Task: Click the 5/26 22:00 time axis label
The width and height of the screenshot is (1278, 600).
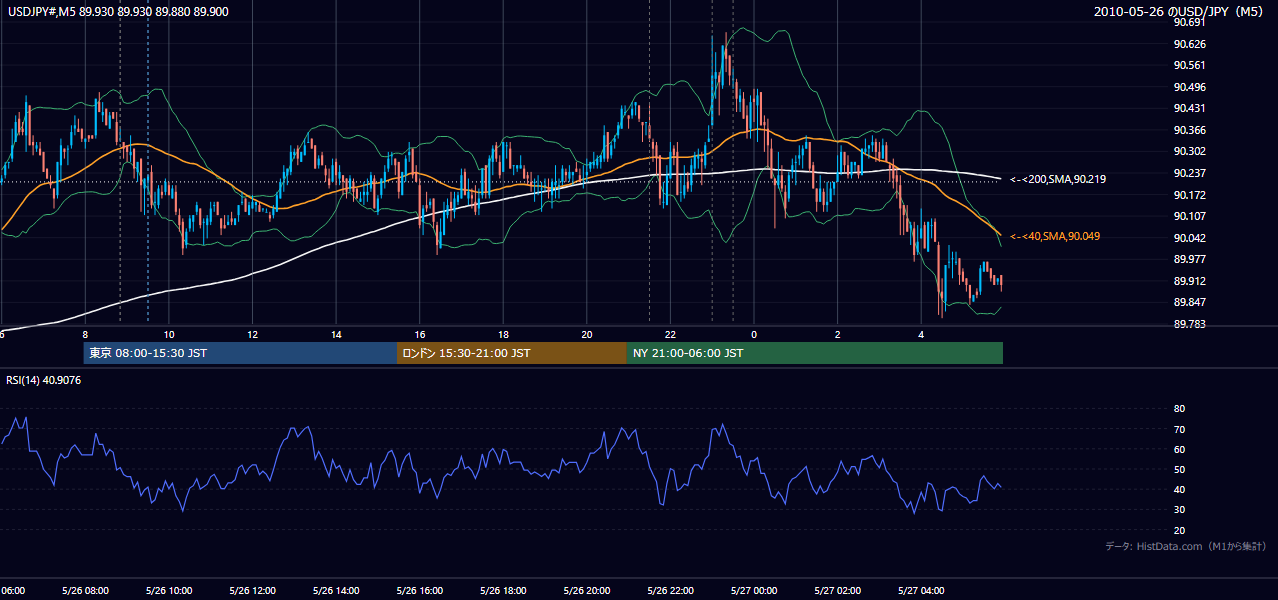Action: 670,591
